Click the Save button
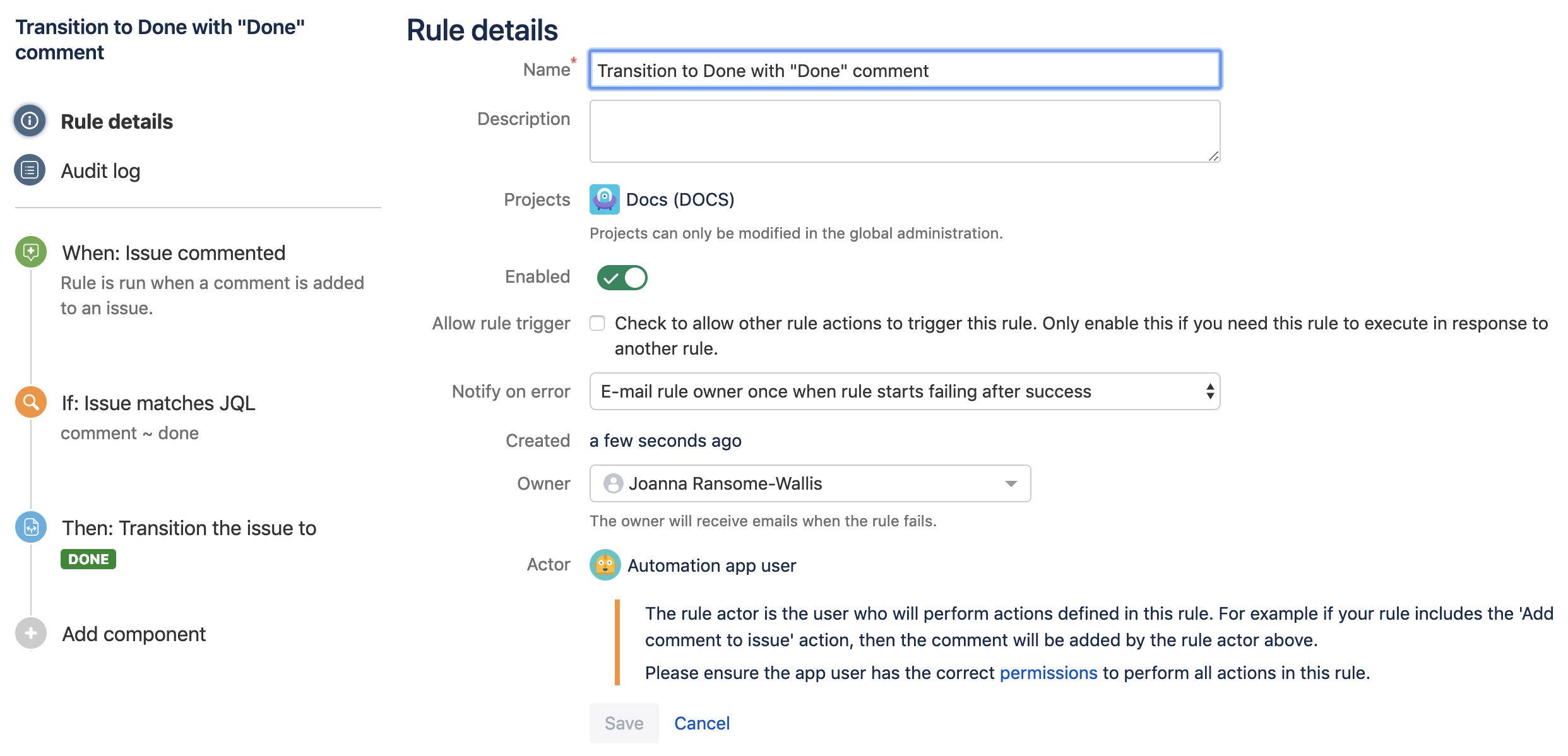 point(624,723)
